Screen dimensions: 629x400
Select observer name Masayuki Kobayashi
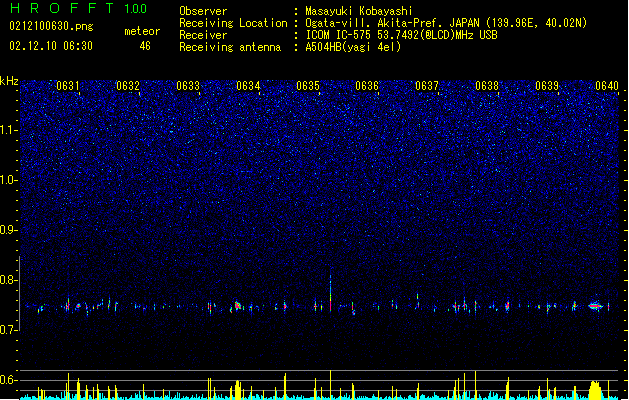click(359, 11)
